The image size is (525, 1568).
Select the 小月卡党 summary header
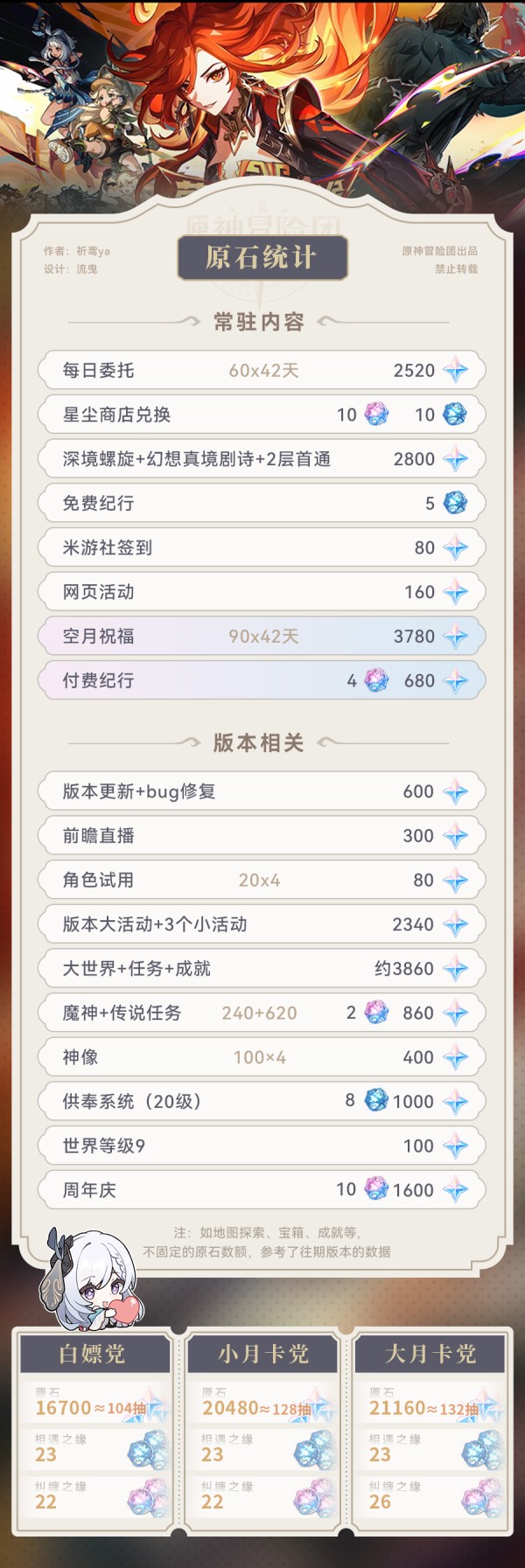coord(262,1354)
